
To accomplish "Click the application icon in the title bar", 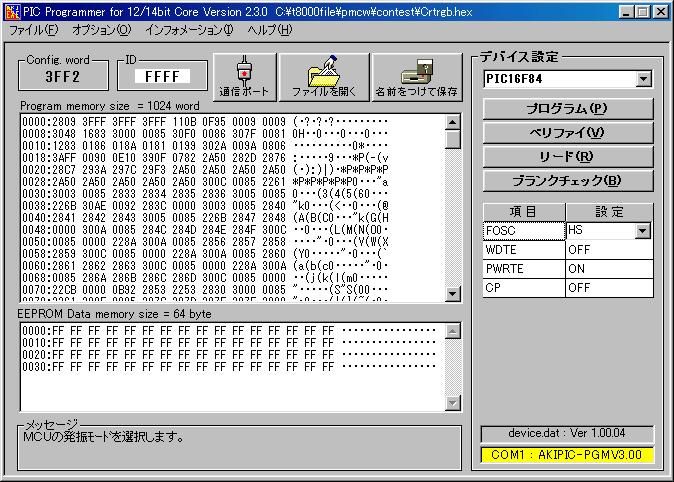I will point(11,11).
